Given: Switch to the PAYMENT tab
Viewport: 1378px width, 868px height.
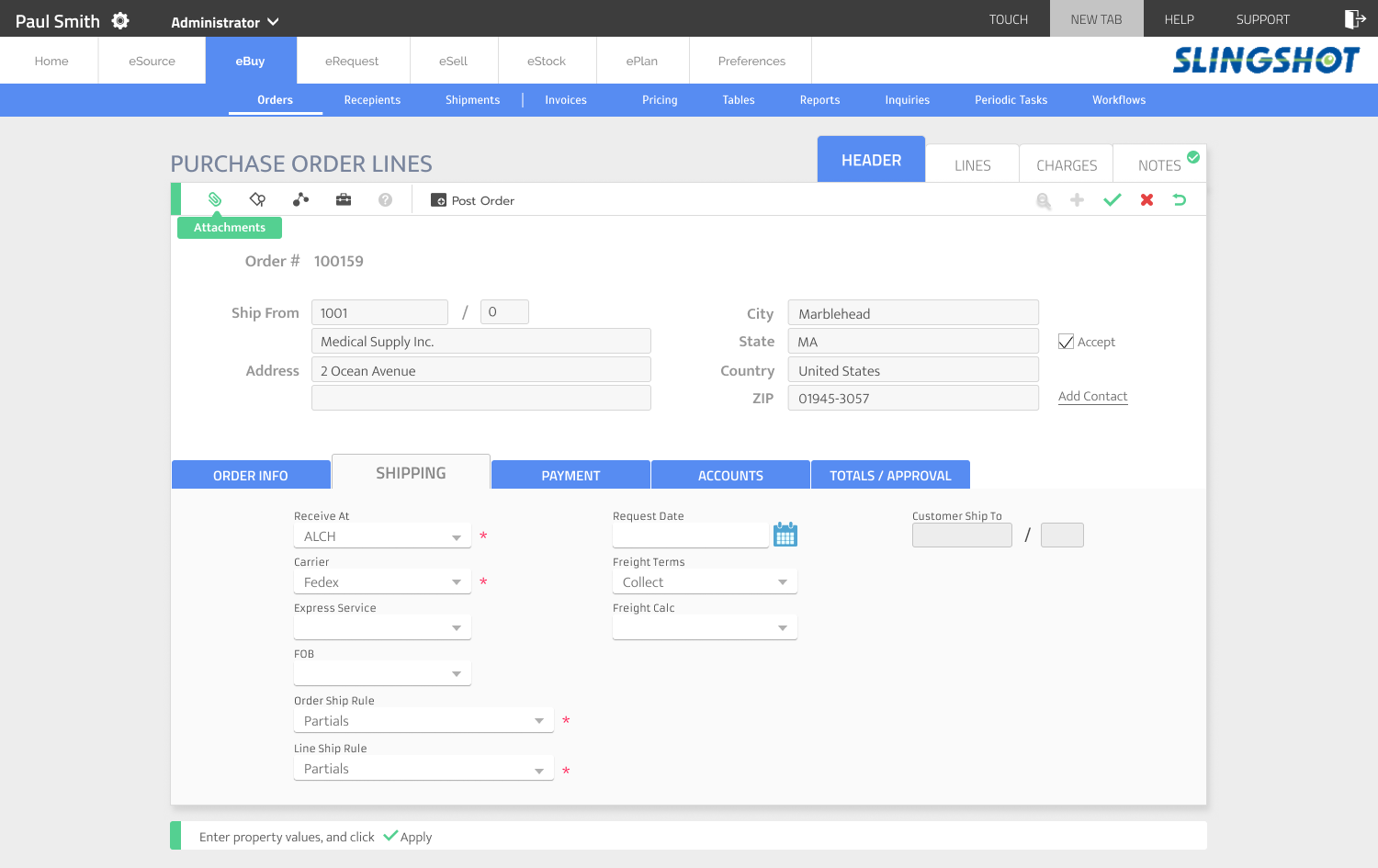Looking at the screenshot, I should [x=570, y=475].
